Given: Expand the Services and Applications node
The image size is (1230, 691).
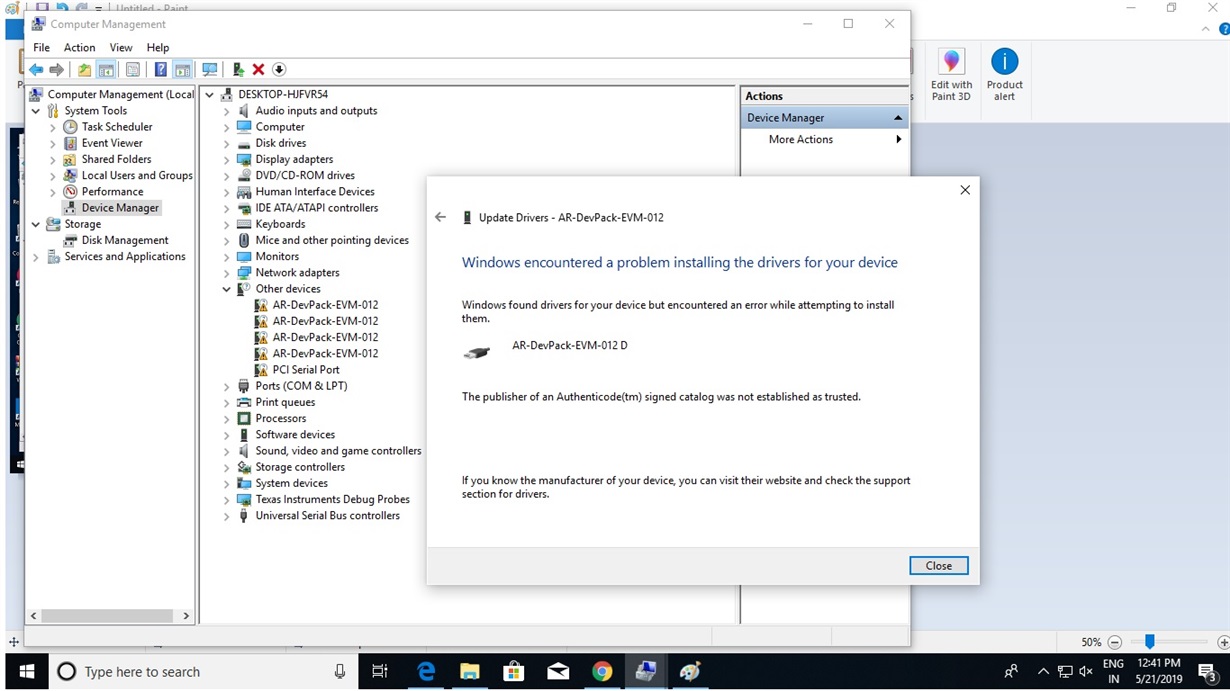Looking at the screenshot, I should coord(36,257).
